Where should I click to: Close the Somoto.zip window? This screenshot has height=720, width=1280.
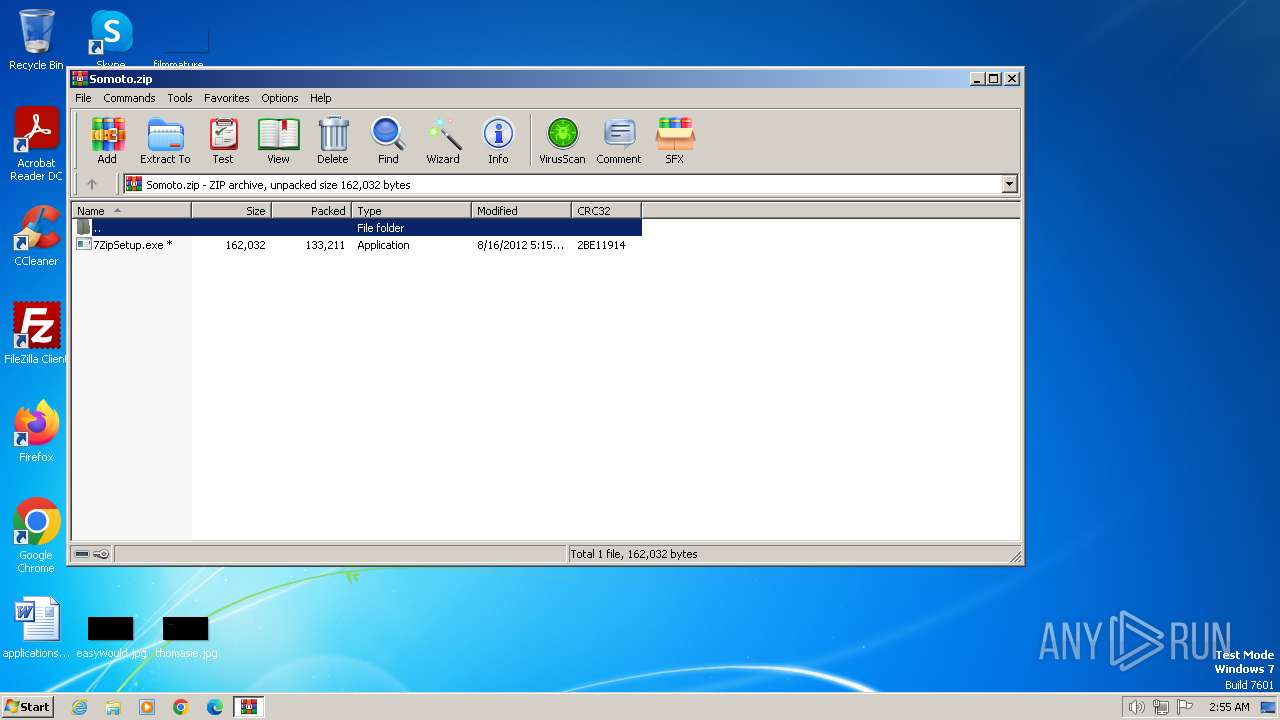[x=1011, y=78]
